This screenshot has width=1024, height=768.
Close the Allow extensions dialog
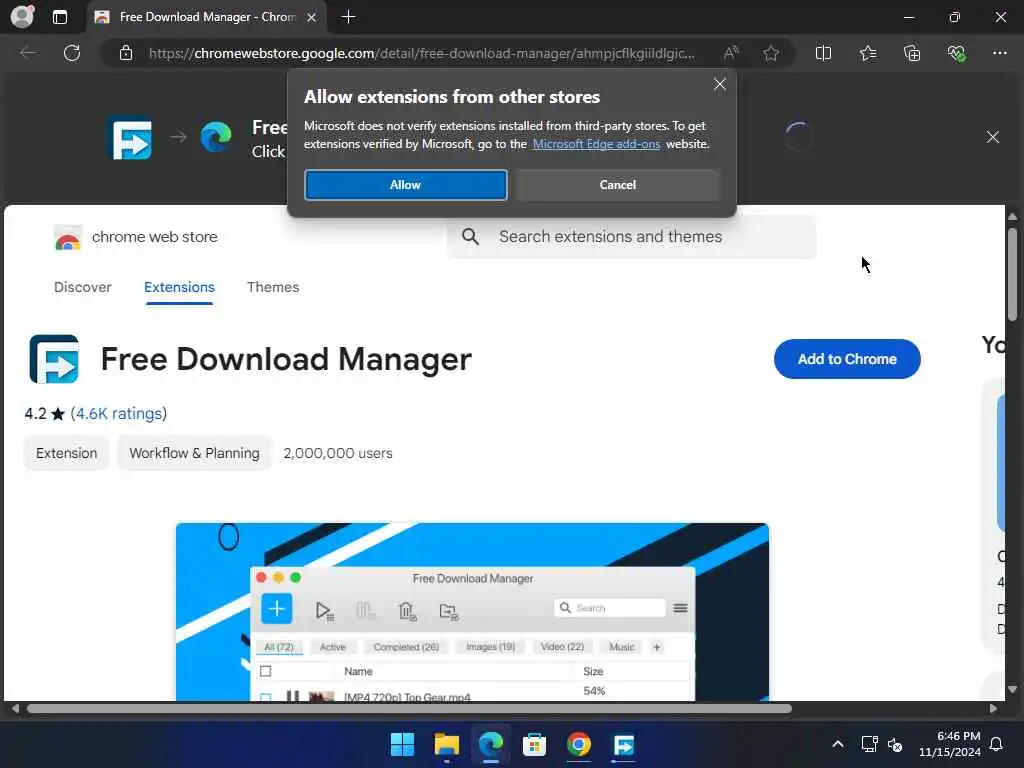719,84
